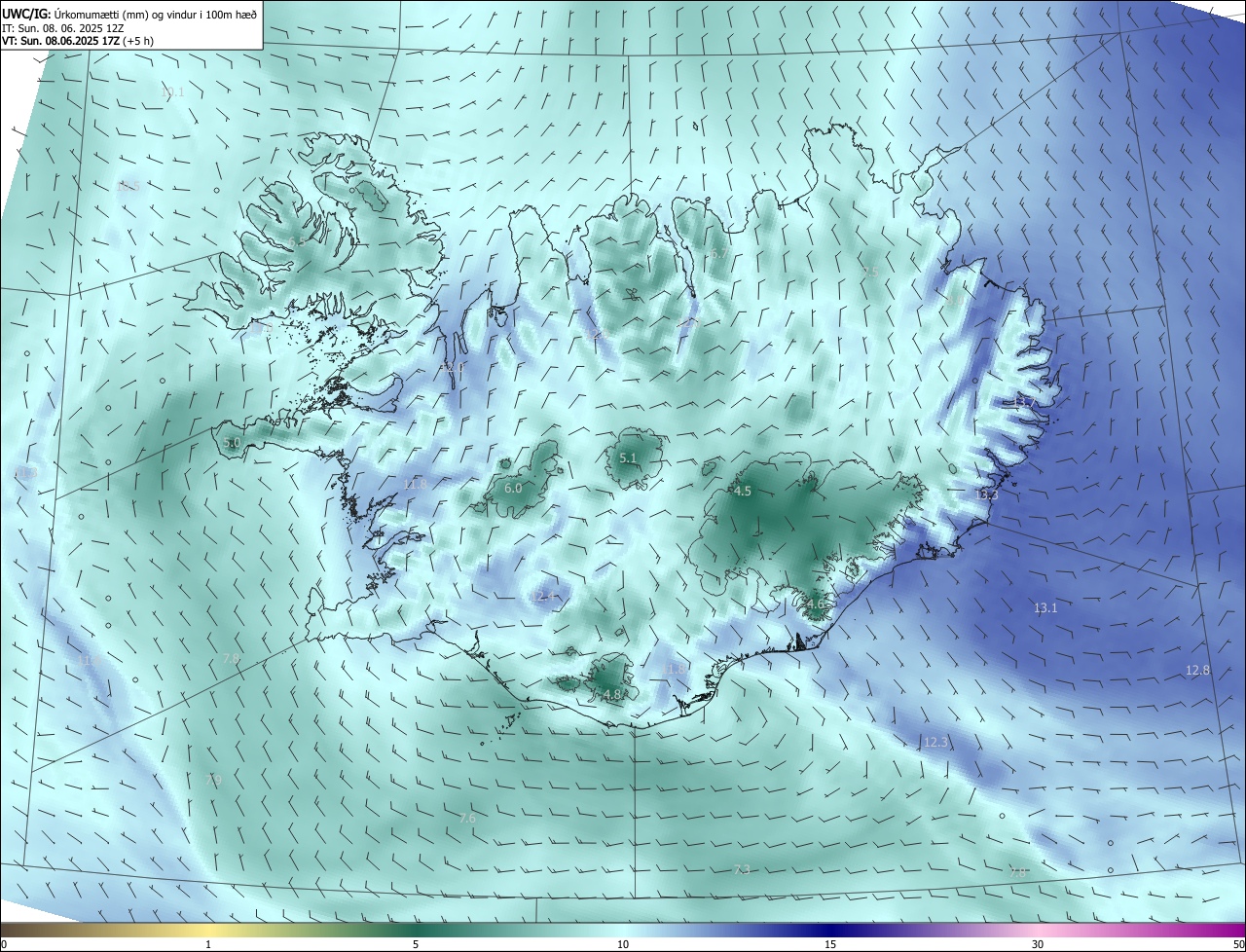Click the 7.6 value label in the southern sea
This screenshot has width=1246, height=952.
click(467, 819)
